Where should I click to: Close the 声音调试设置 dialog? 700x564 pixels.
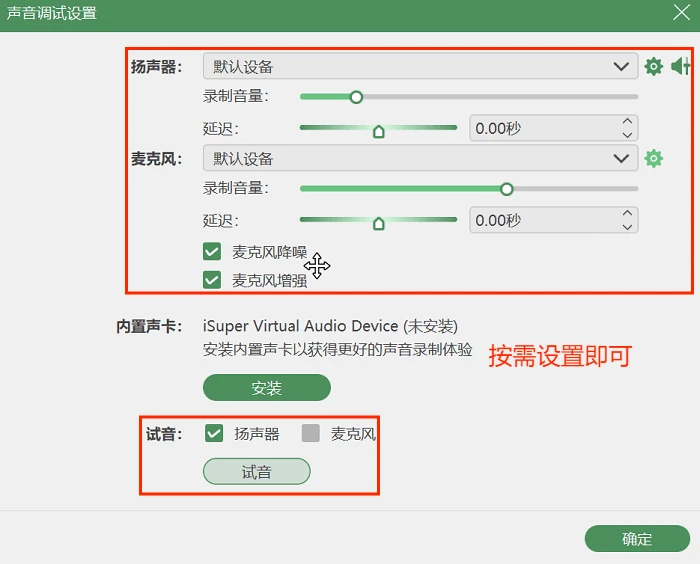click(x=681, y=13)
